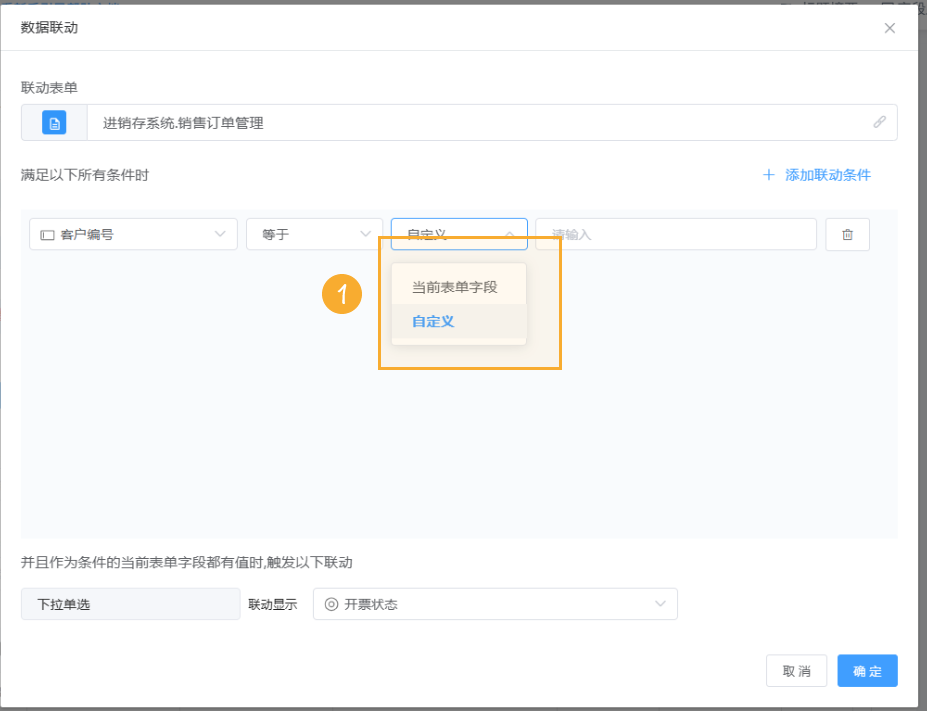Viewport: 927px width, 711px height.
Task: Click the 取消 cancel button
Action: coord(796,670)
